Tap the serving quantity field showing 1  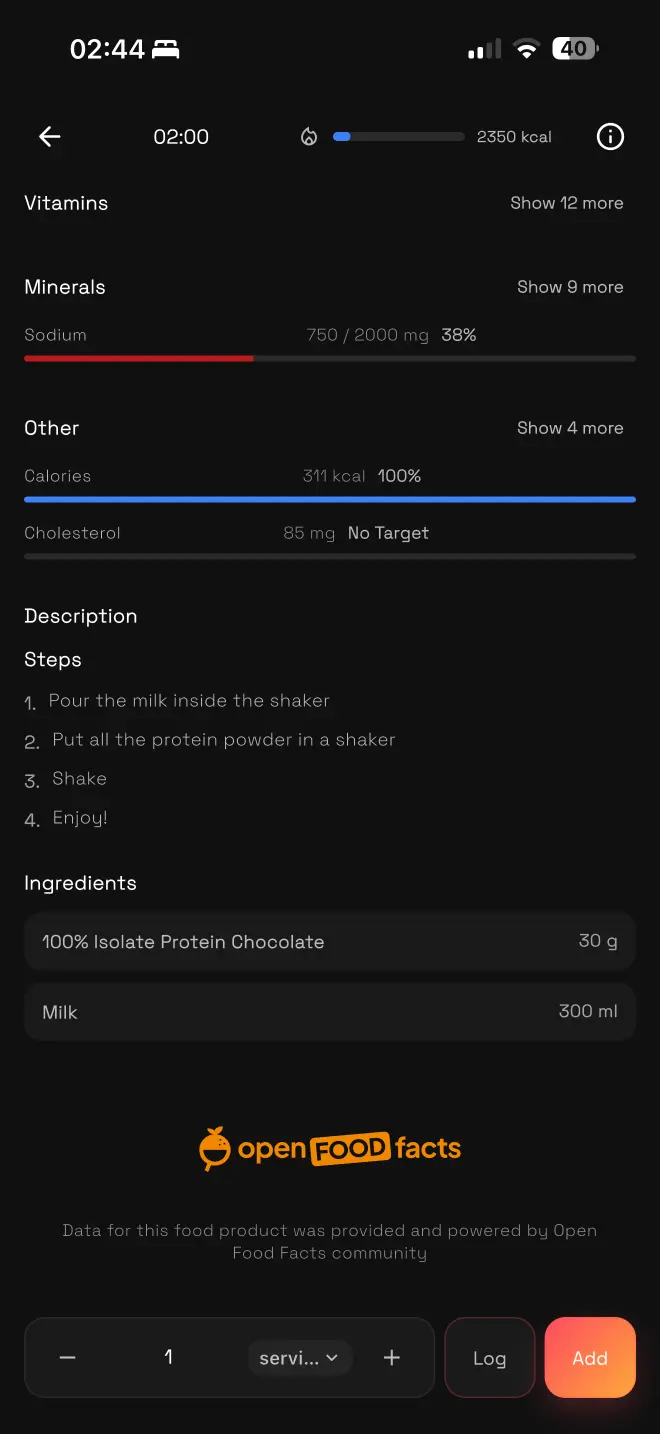pos(168,1358)
